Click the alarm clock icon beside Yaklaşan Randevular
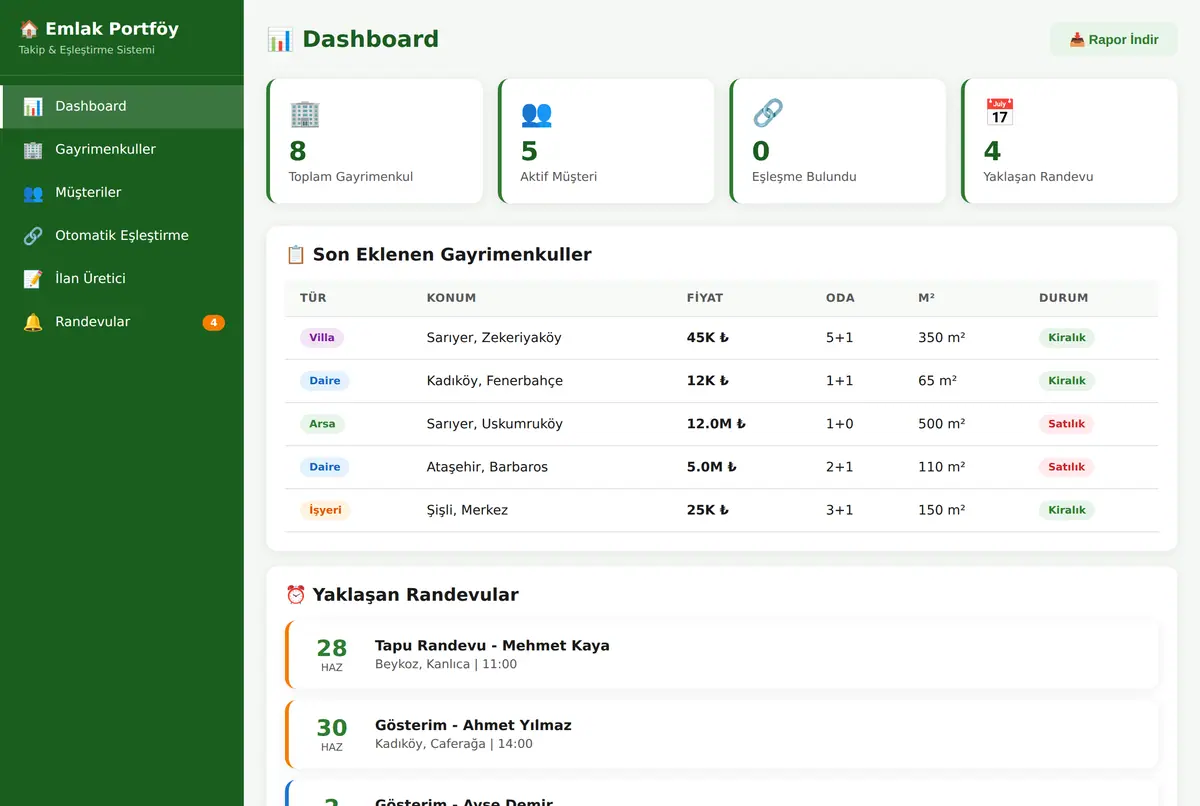 (x=295, y=595)
